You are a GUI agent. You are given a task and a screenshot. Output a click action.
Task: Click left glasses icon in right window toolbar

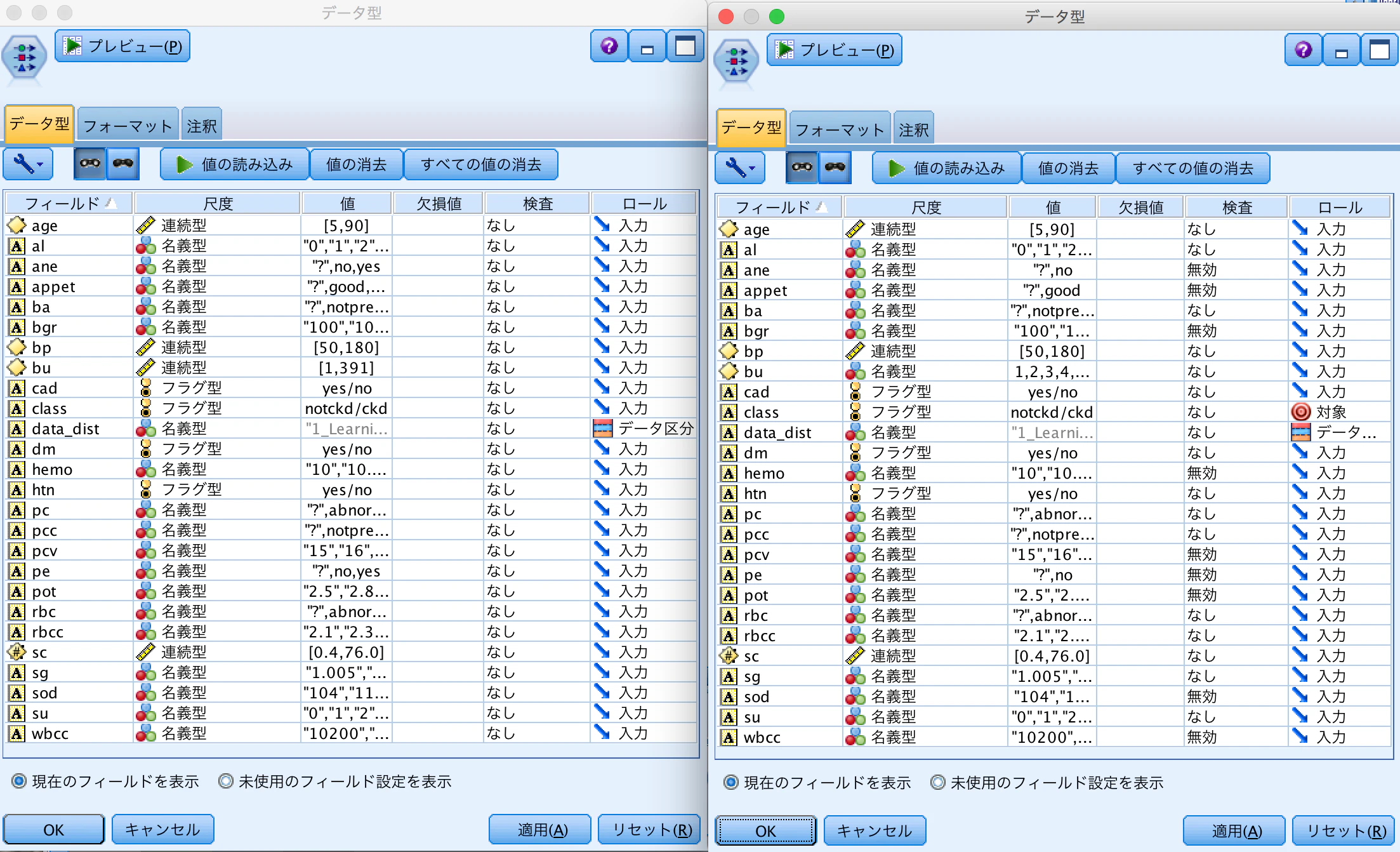802,168
